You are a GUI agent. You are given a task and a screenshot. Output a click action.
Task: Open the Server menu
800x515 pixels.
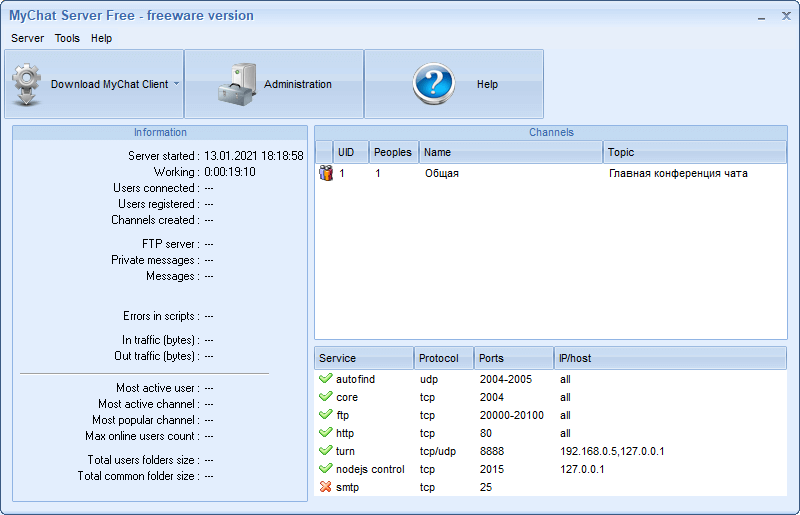click(28, 38)
